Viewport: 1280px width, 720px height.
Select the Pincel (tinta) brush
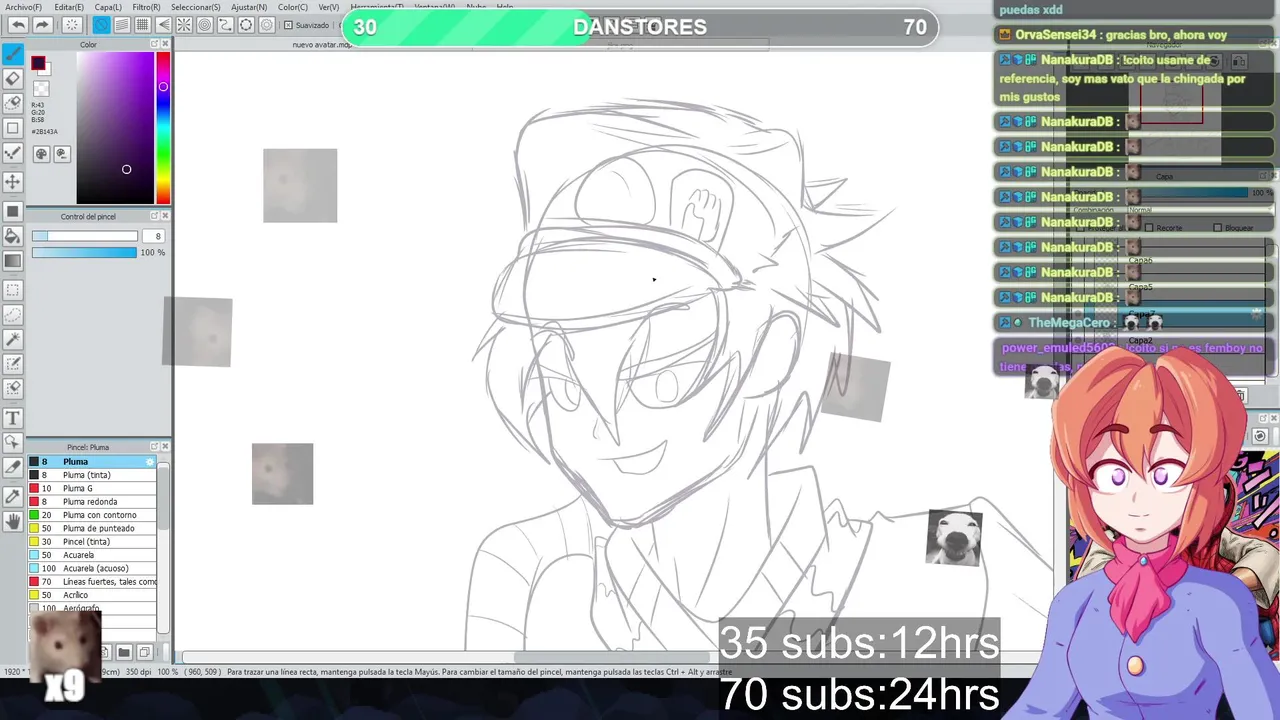pyautogui.click(x=92, y=542)
